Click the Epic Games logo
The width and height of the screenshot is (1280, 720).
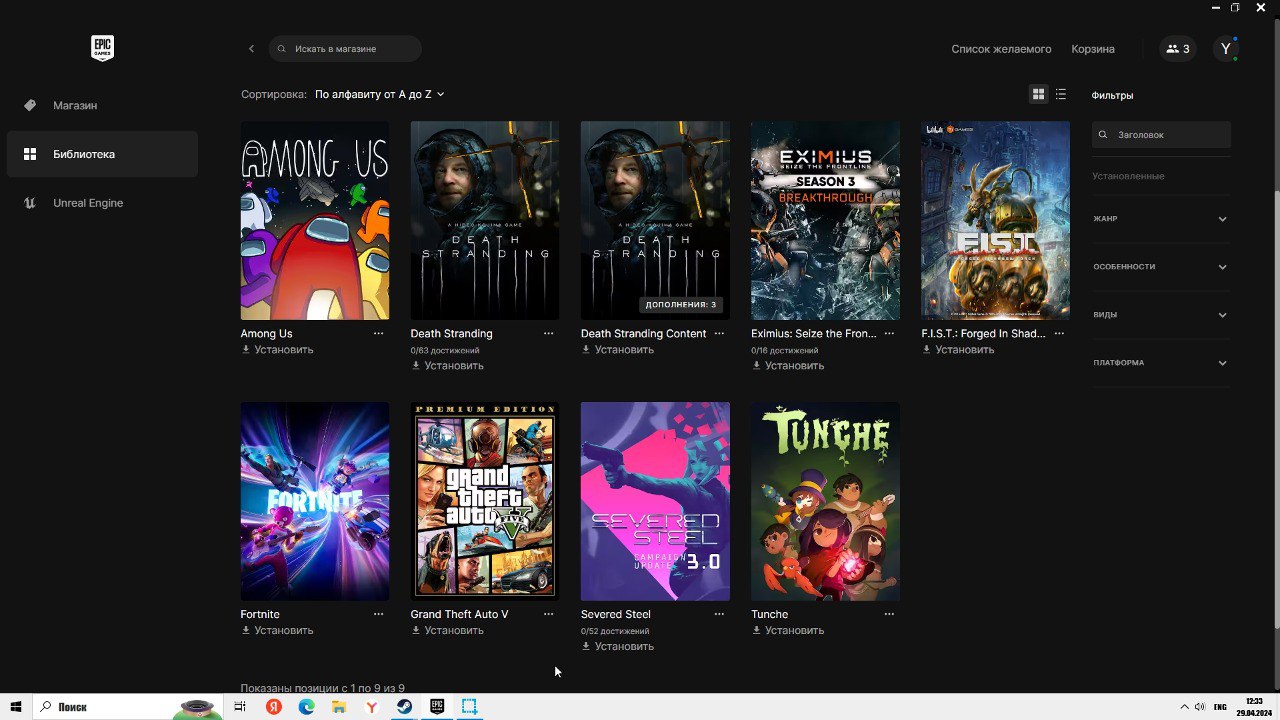coord(102,48)
